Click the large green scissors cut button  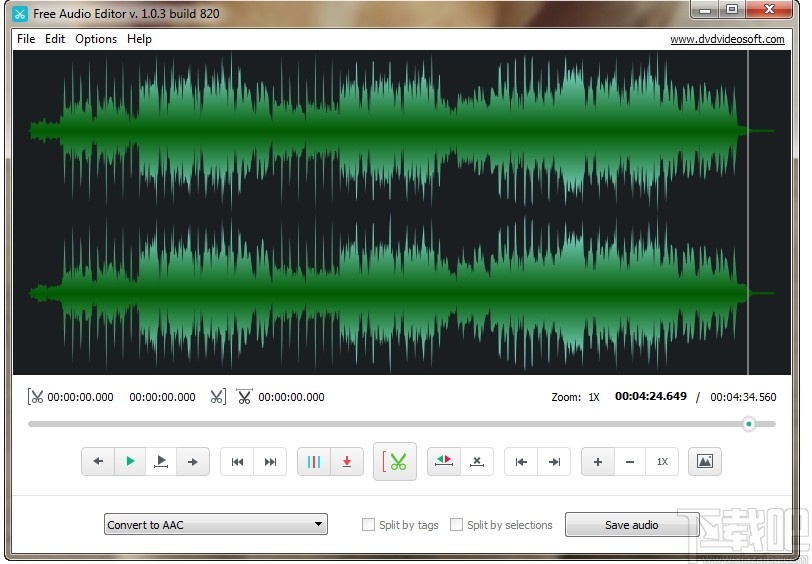click(x=395, y=461)
